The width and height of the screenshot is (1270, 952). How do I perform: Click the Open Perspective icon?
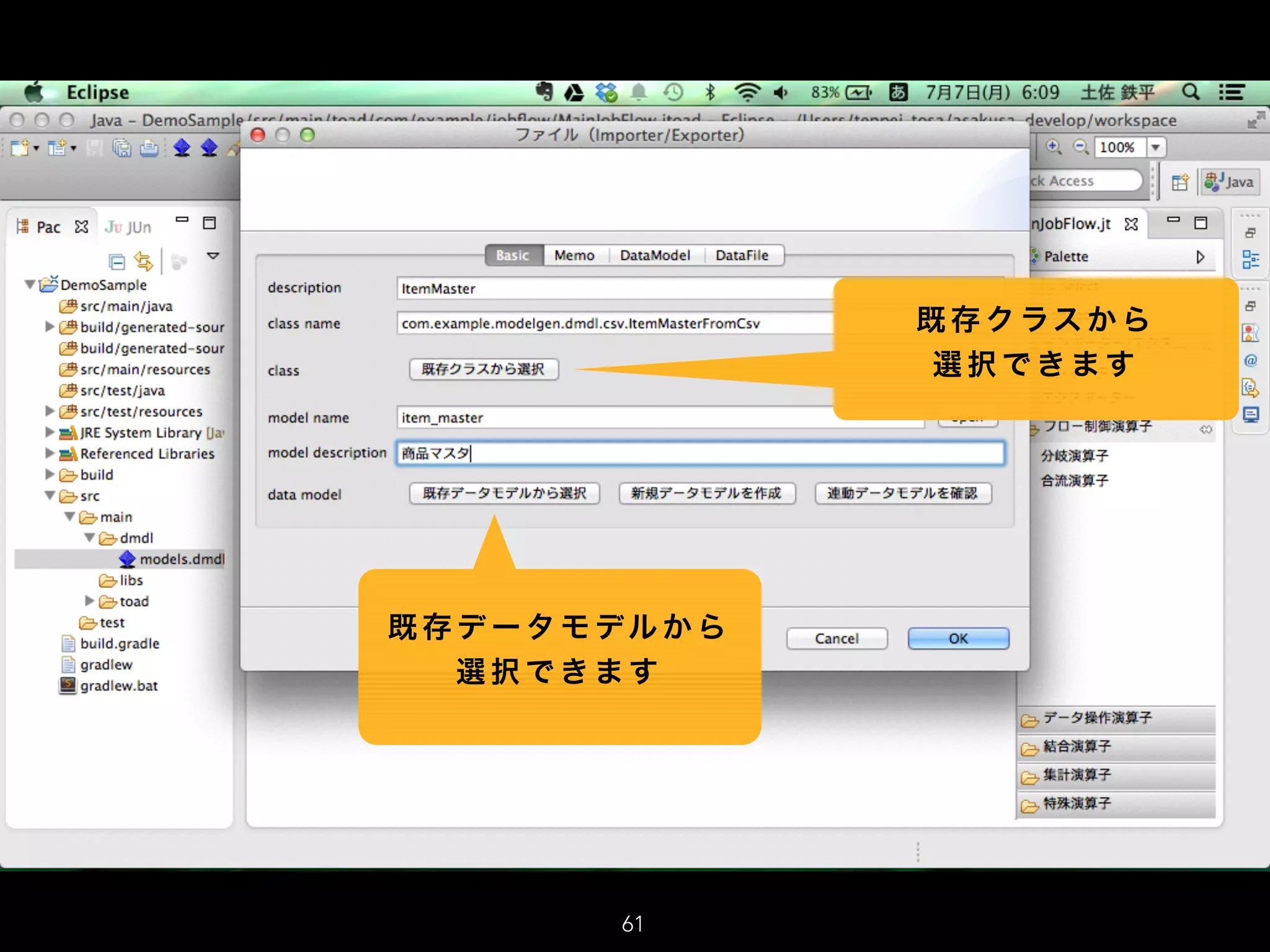pos(1179,182)
